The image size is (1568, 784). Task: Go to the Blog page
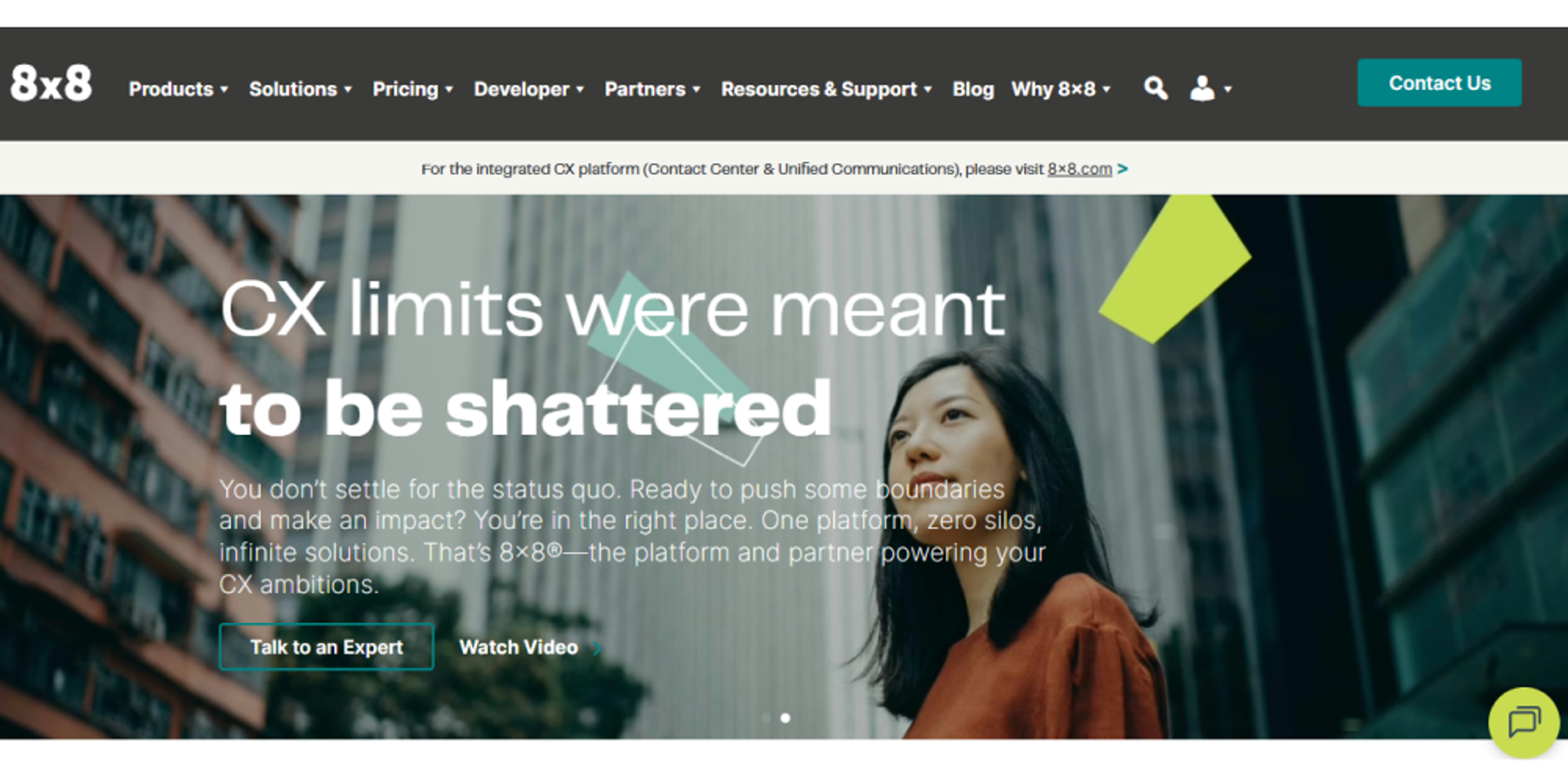[973, 89]
